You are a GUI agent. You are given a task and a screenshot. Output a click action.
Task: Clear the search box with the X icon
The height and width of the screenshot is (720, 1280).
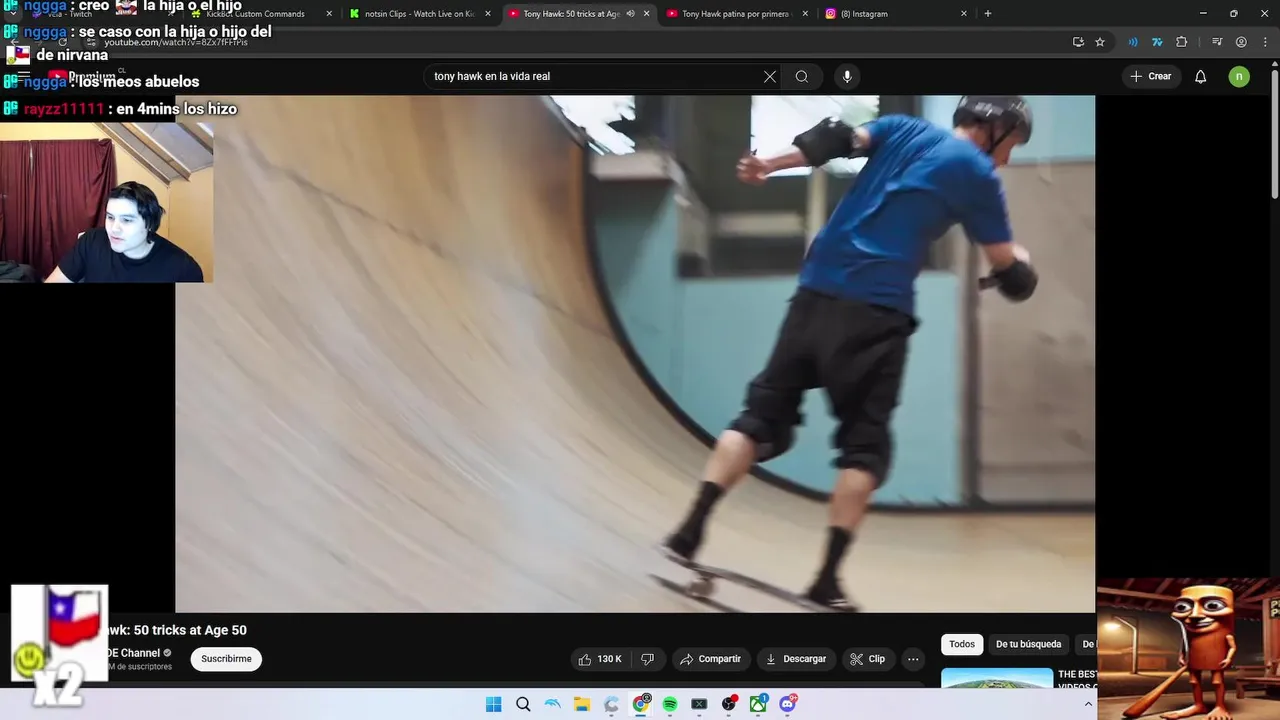point(770,76)
